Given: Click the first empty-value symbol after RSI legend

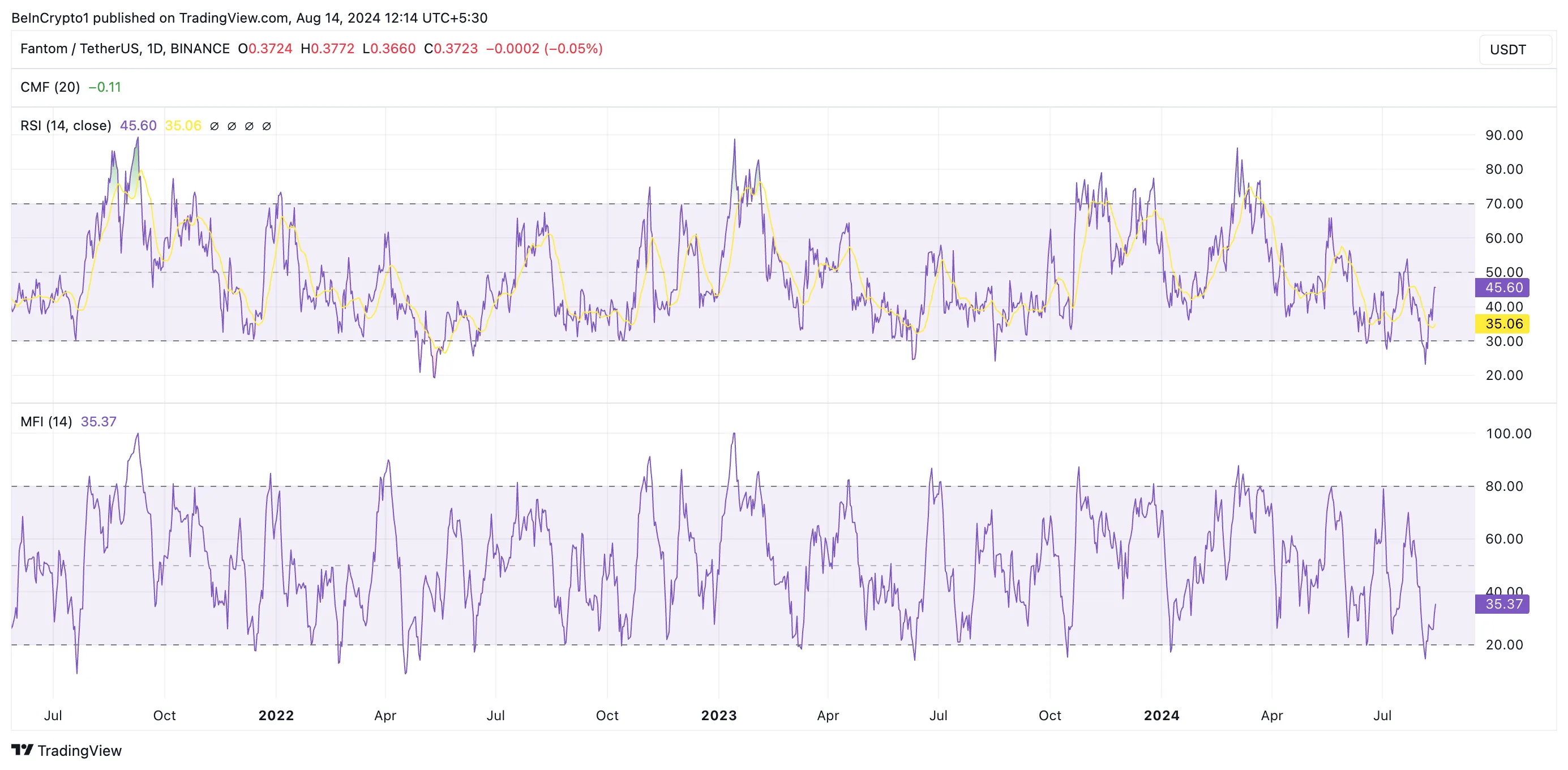Looking at the screenshot, I should click(215, 126).
